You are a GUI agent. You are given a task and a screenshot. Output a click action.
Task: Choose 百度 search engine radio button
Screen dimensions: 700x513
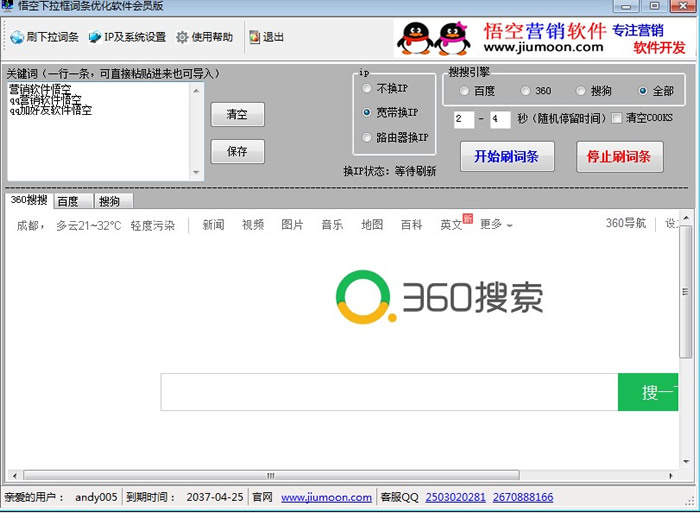pos(464,91)
